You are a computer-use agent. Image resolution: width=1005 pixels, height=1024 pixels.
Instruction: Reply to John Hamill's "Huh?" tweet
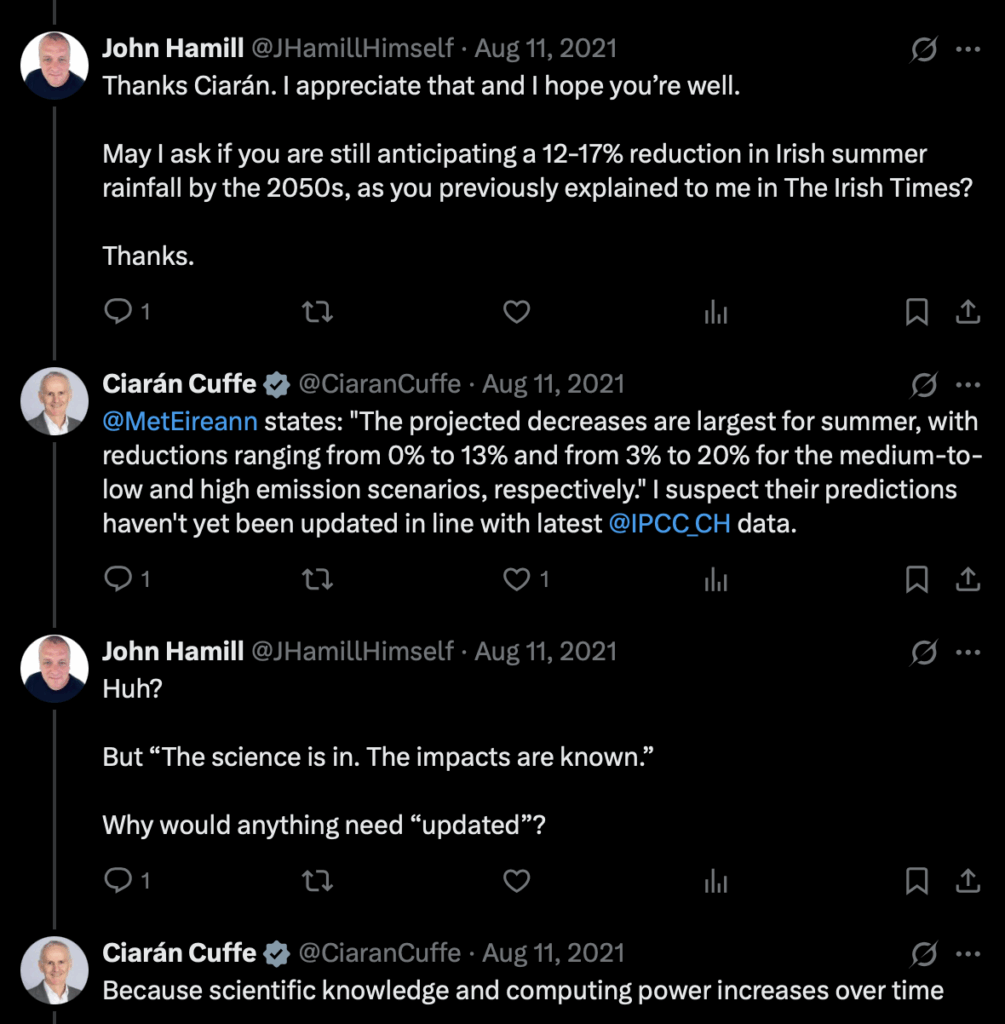click(x=119, y=881)
